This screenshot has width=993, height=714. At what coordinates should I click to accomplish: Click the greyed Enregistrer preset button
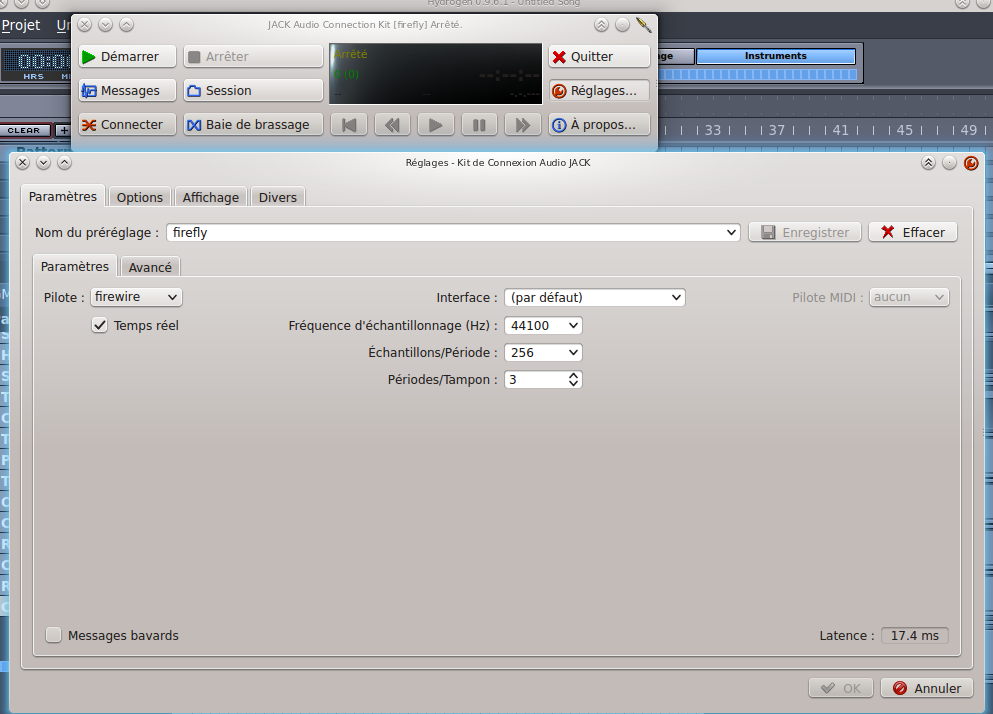click(805, 233)
